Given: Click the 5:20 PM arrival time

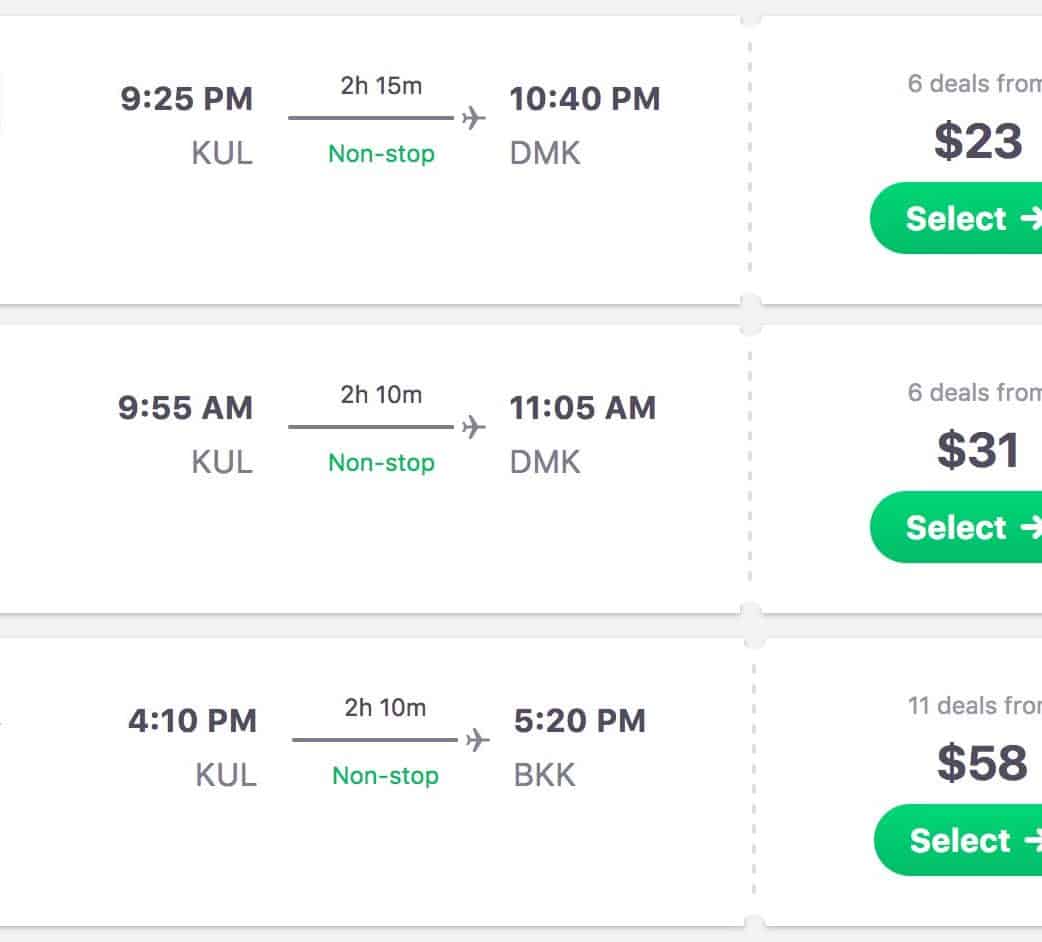Looking at the screenshot, I should coord(580,721).
